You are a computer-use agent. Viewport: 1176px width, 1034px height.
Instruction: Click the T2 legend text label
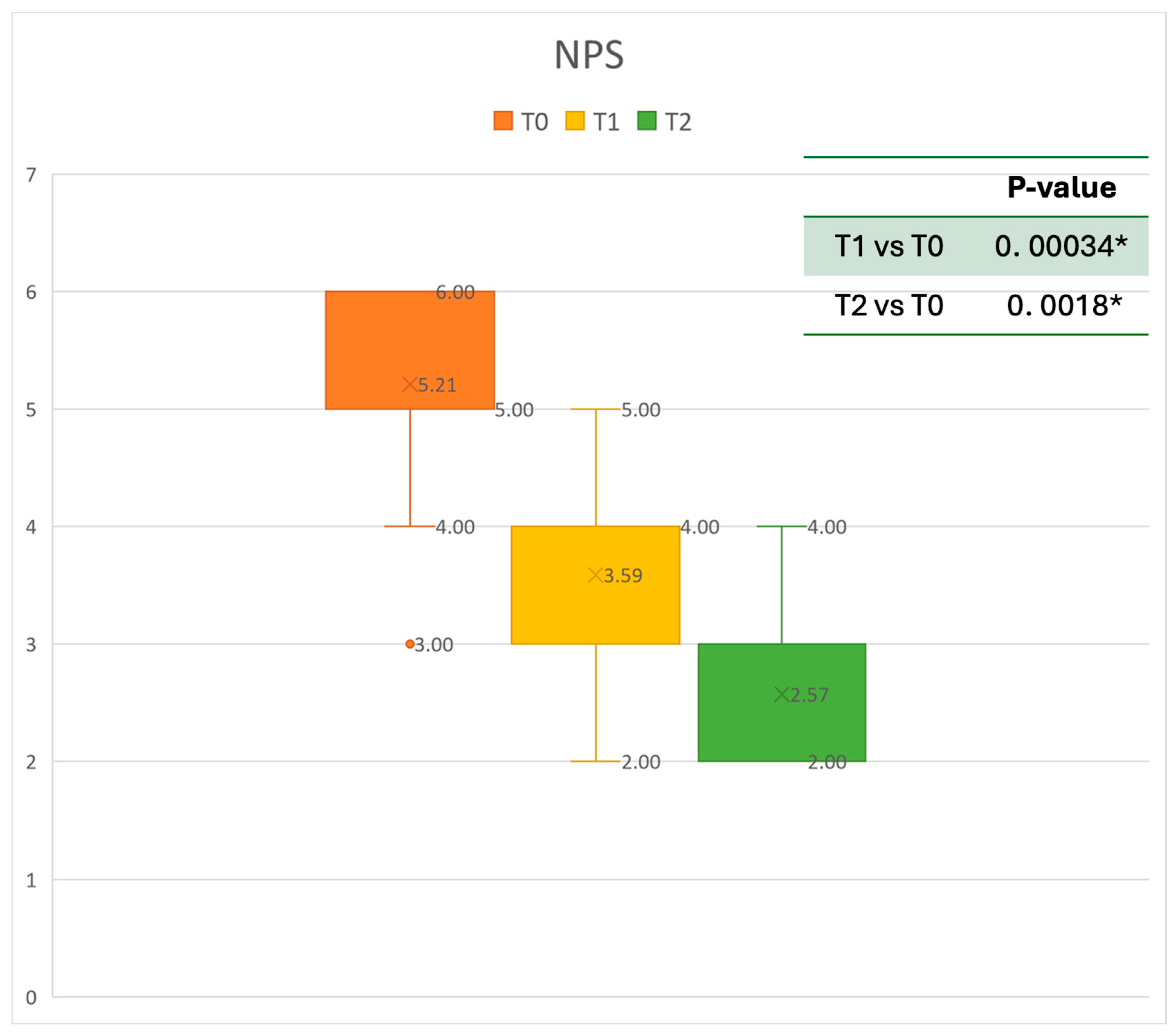678,122
